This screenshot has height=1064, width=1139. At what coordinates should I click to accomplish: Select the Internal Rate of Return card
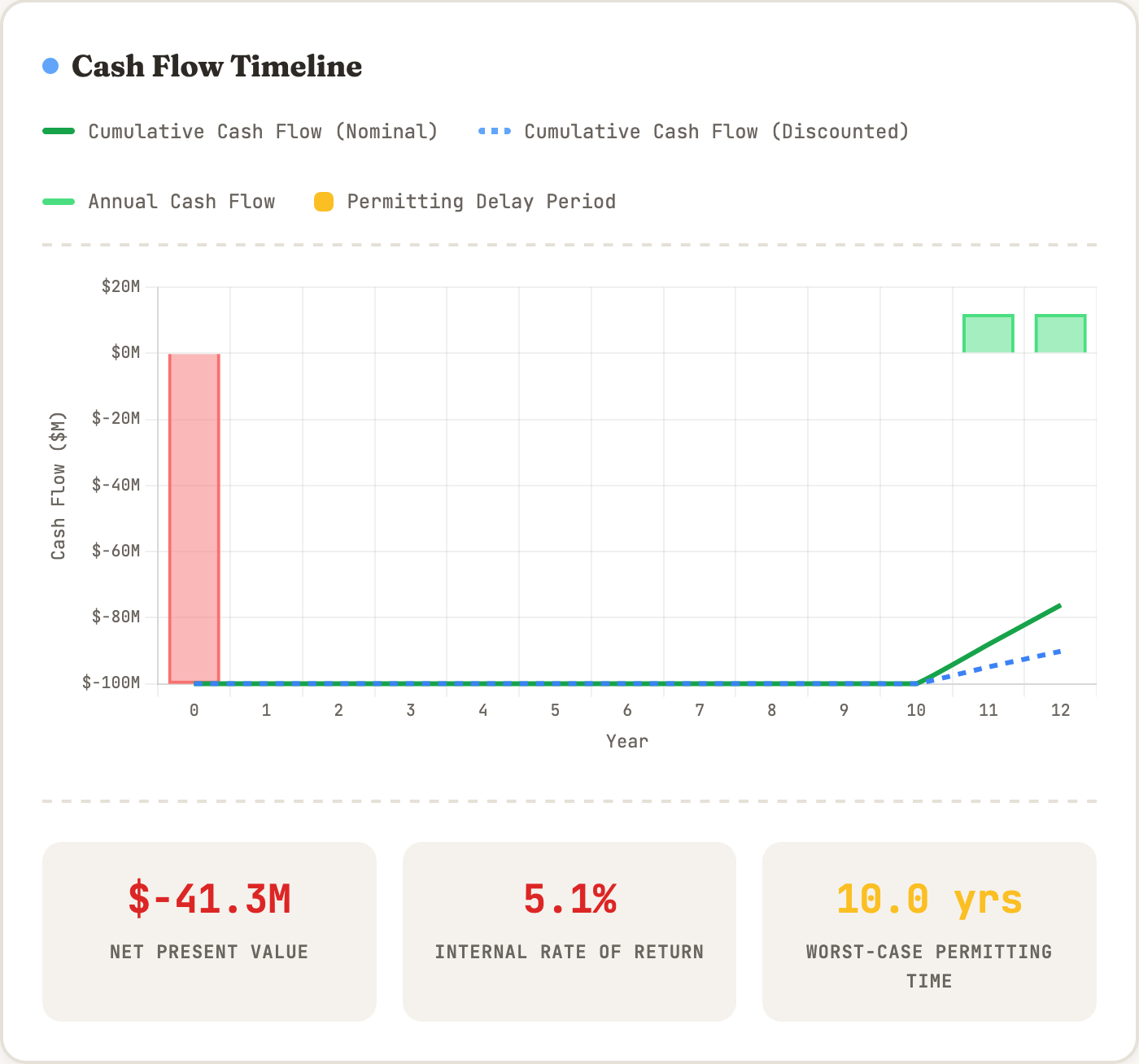tap(569, 931)
